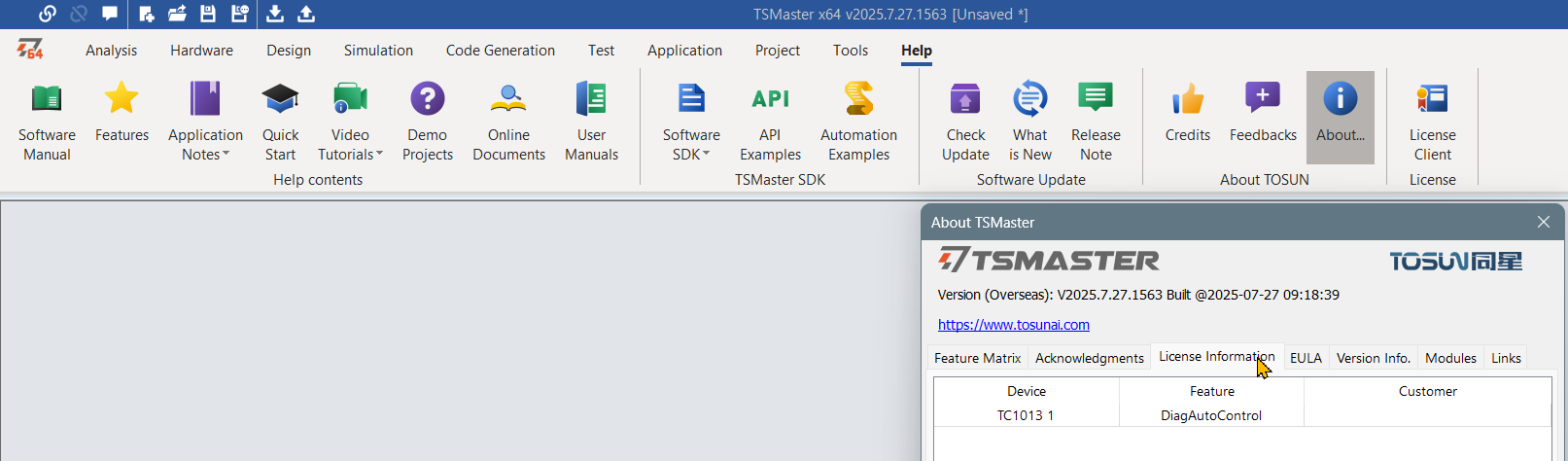Click the disconnect broken-link icon
This screenshot has height=461, width=1568.
(x=79, y=14)
